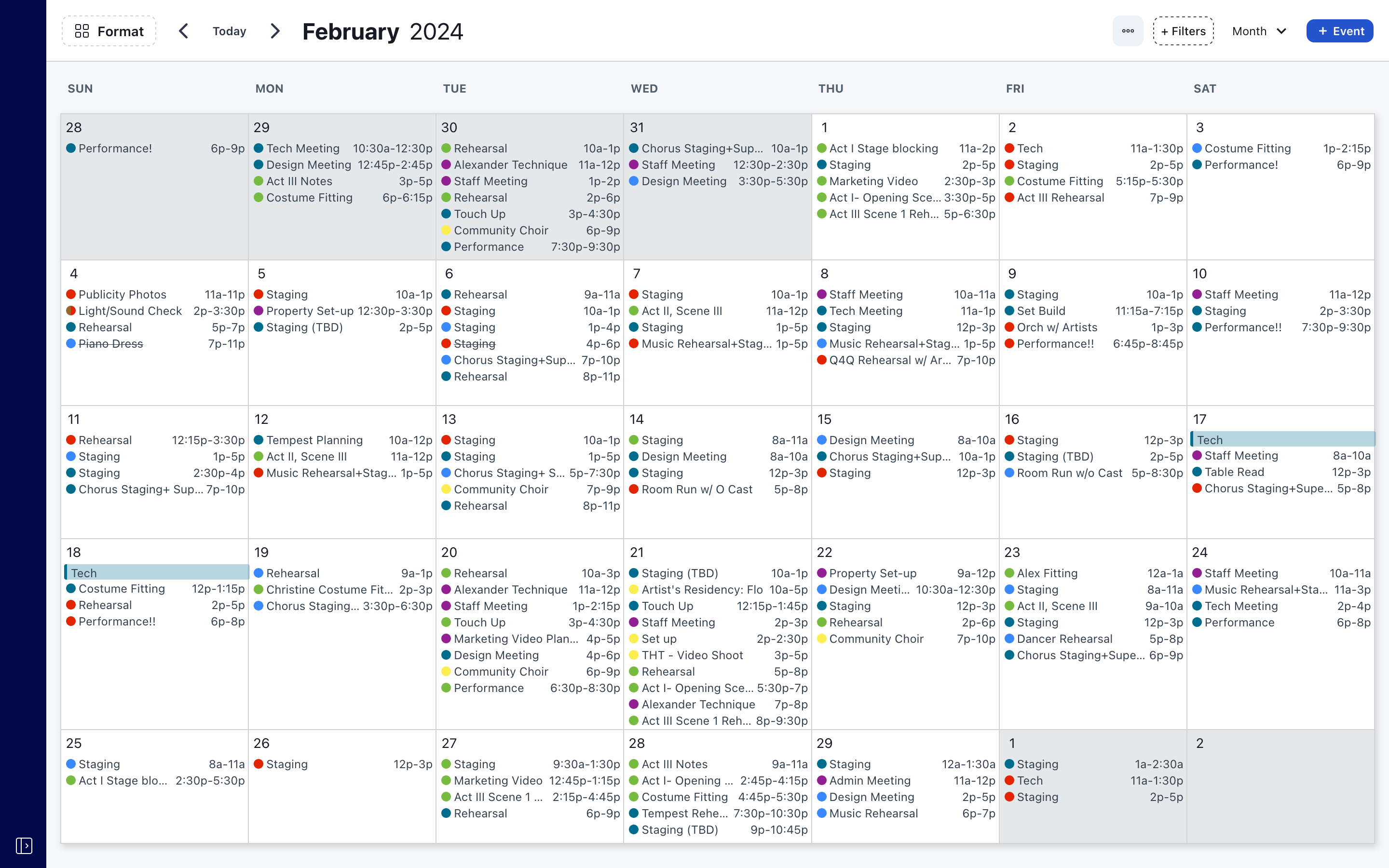The image size is (1389, 868).
Task: Open the strikethrough Piano Dress event
Action: (x=110, y=344)
